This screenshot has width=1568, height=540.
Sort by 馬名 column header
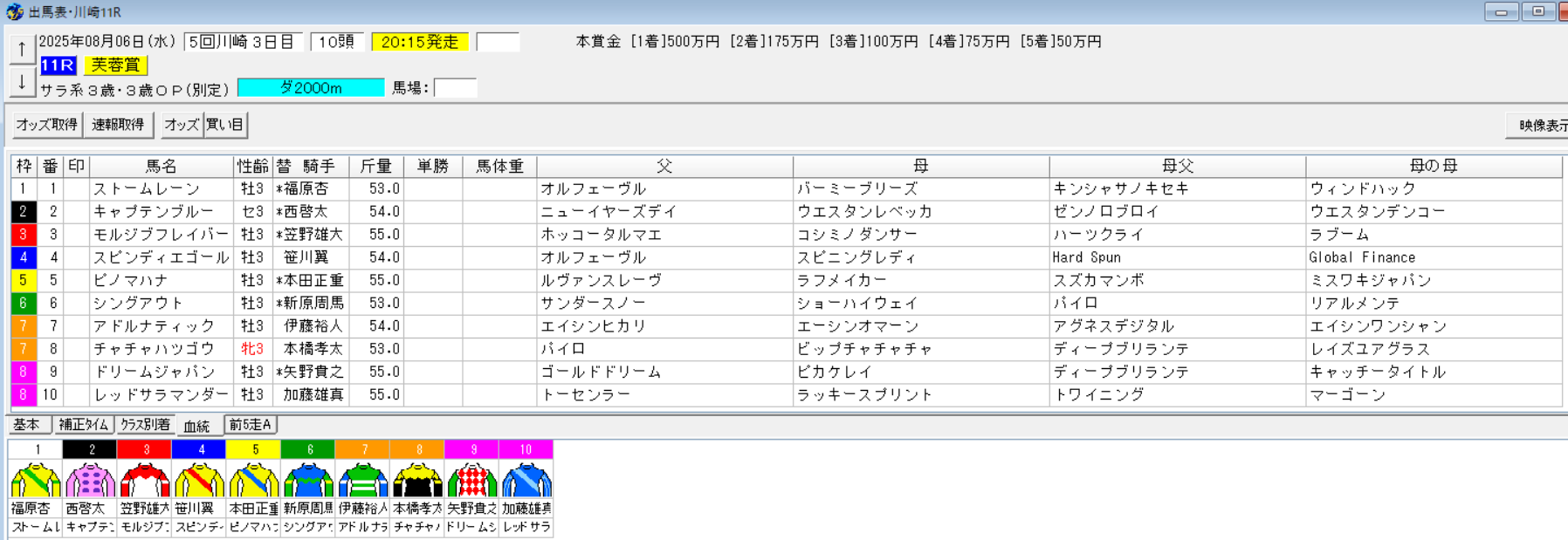pos(162,166)
